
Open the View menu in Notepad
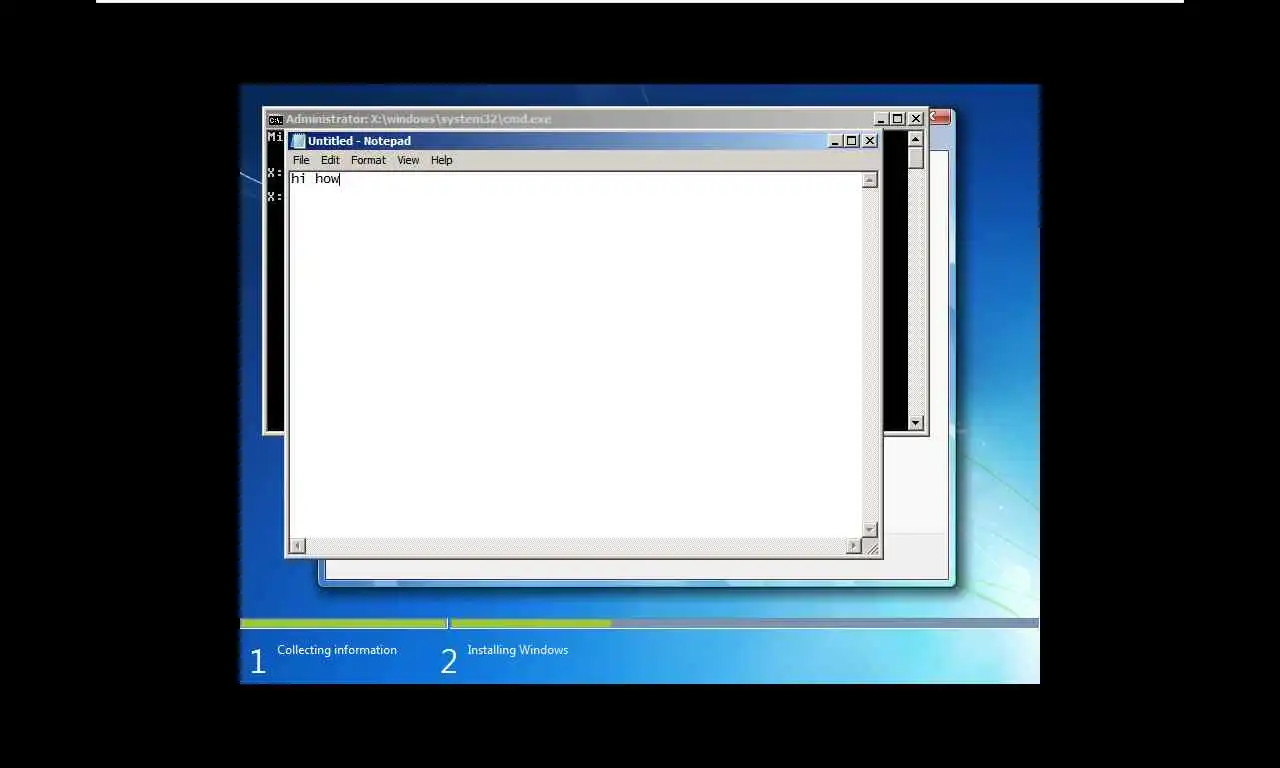click(408, 160)
